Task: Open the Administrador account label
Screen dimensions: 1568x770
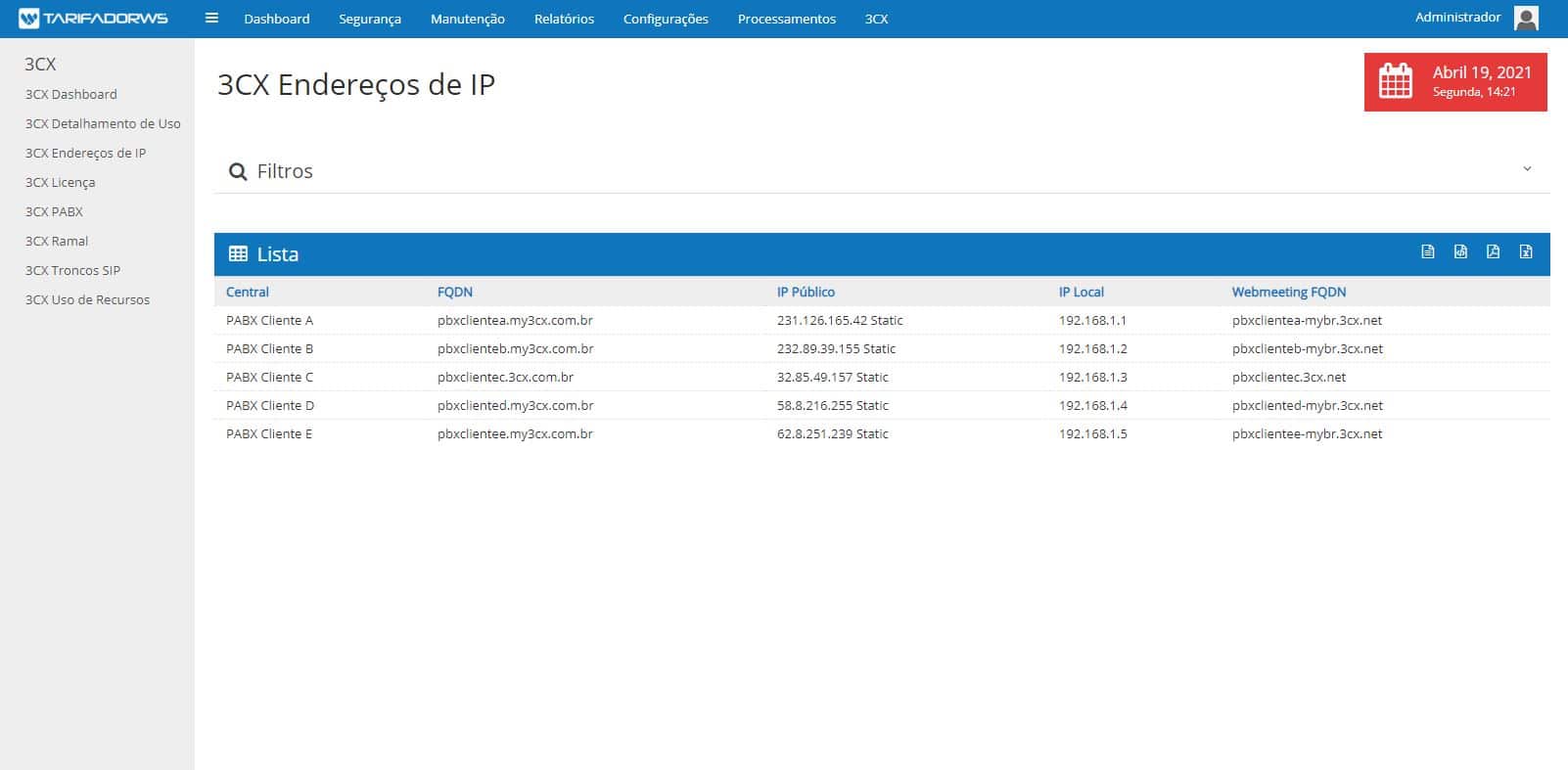Action: coord(1457,18)
